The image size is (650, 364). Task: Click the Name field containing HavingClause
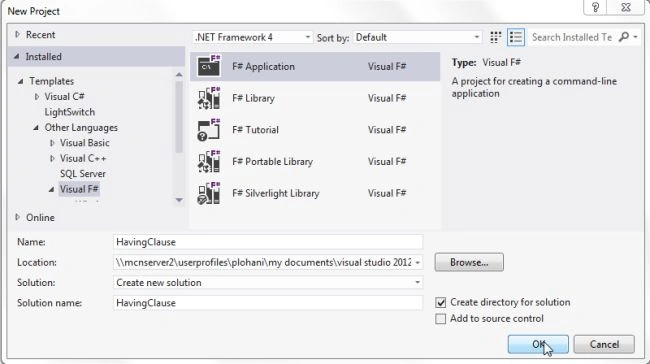pyautogui.click(x=268, y=242)
